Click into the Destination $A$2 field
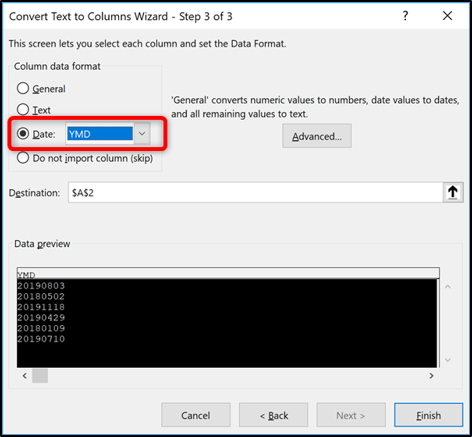The image size is (472, 437). 255,192
